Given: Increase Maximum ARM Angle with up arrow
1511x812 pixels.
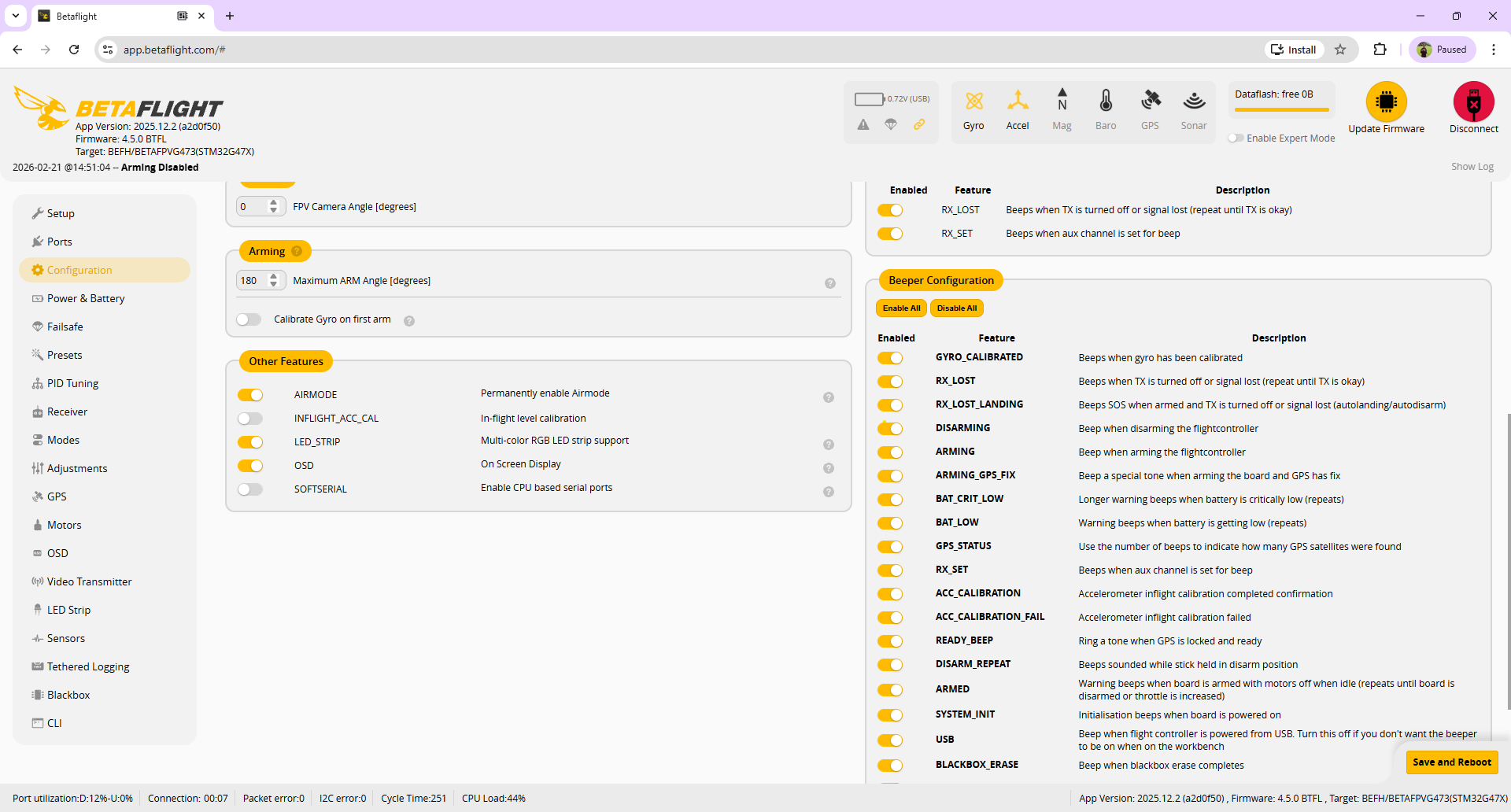Looking at the screenshot, I should click(274, 276).
